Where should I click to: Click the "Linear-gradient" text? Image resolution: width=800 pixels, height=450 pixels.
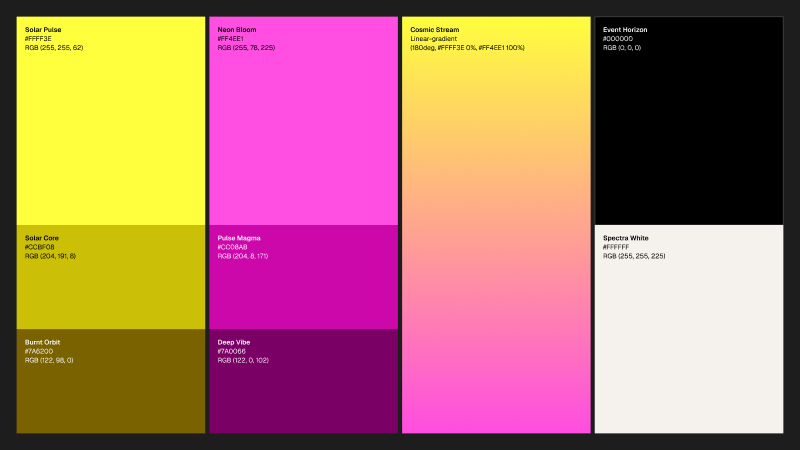[434, 39]
